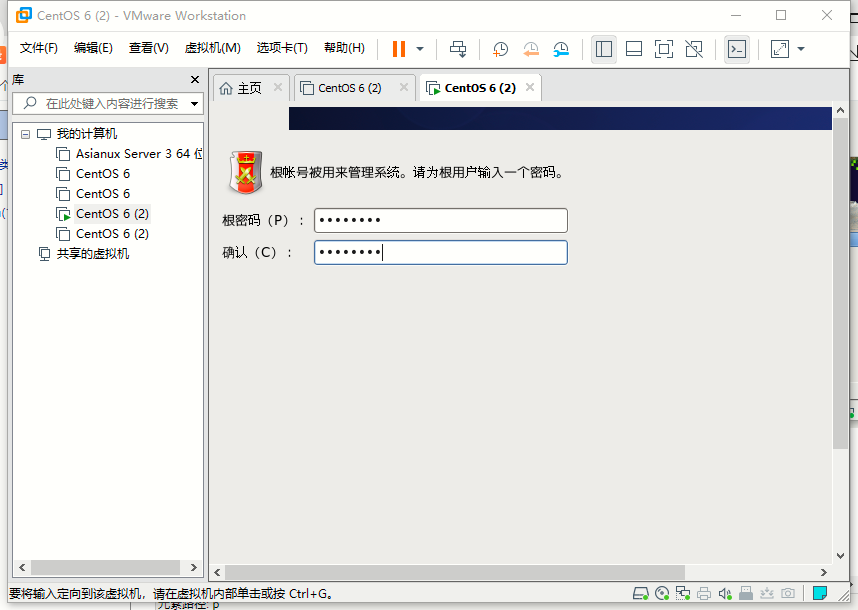Viewport: 858px width, 610px height.
Task: Open the snapshot manager wrench-clock icon
Action: pyautogui.click(x=561, y=49)
